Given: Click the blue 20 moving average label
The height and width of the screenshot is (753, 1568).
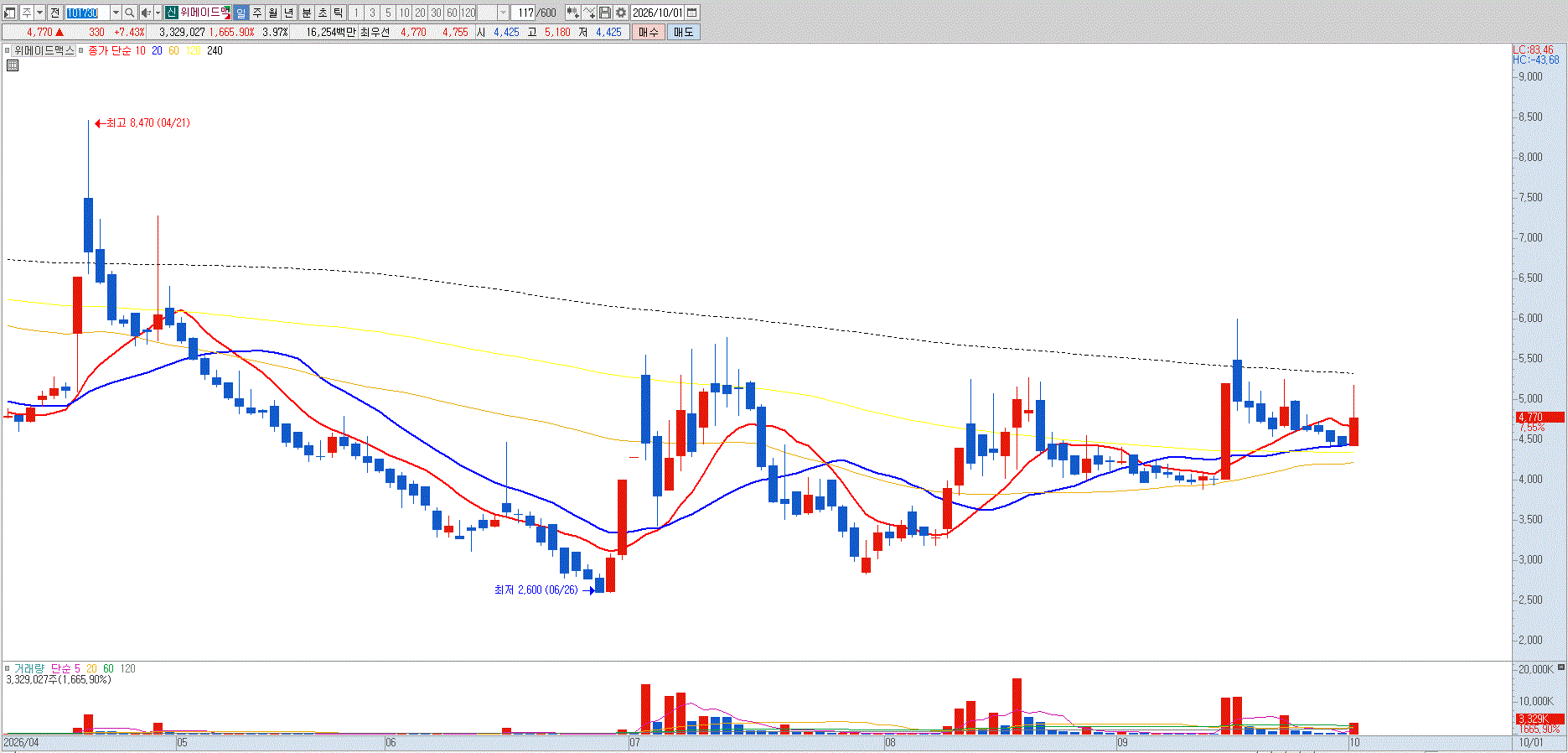Looking at the screenshot, I should [157, 51].
